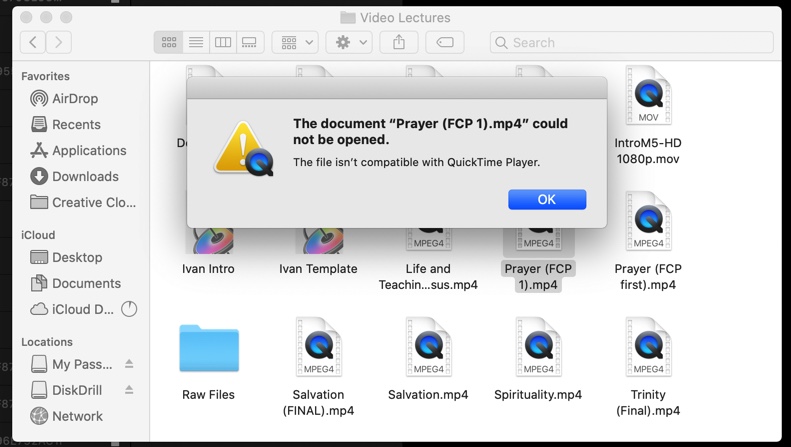The height and width of the screenshot is (447, 791).
Task: Click the Video Lectures window title
Action: (x=405, y=18)
